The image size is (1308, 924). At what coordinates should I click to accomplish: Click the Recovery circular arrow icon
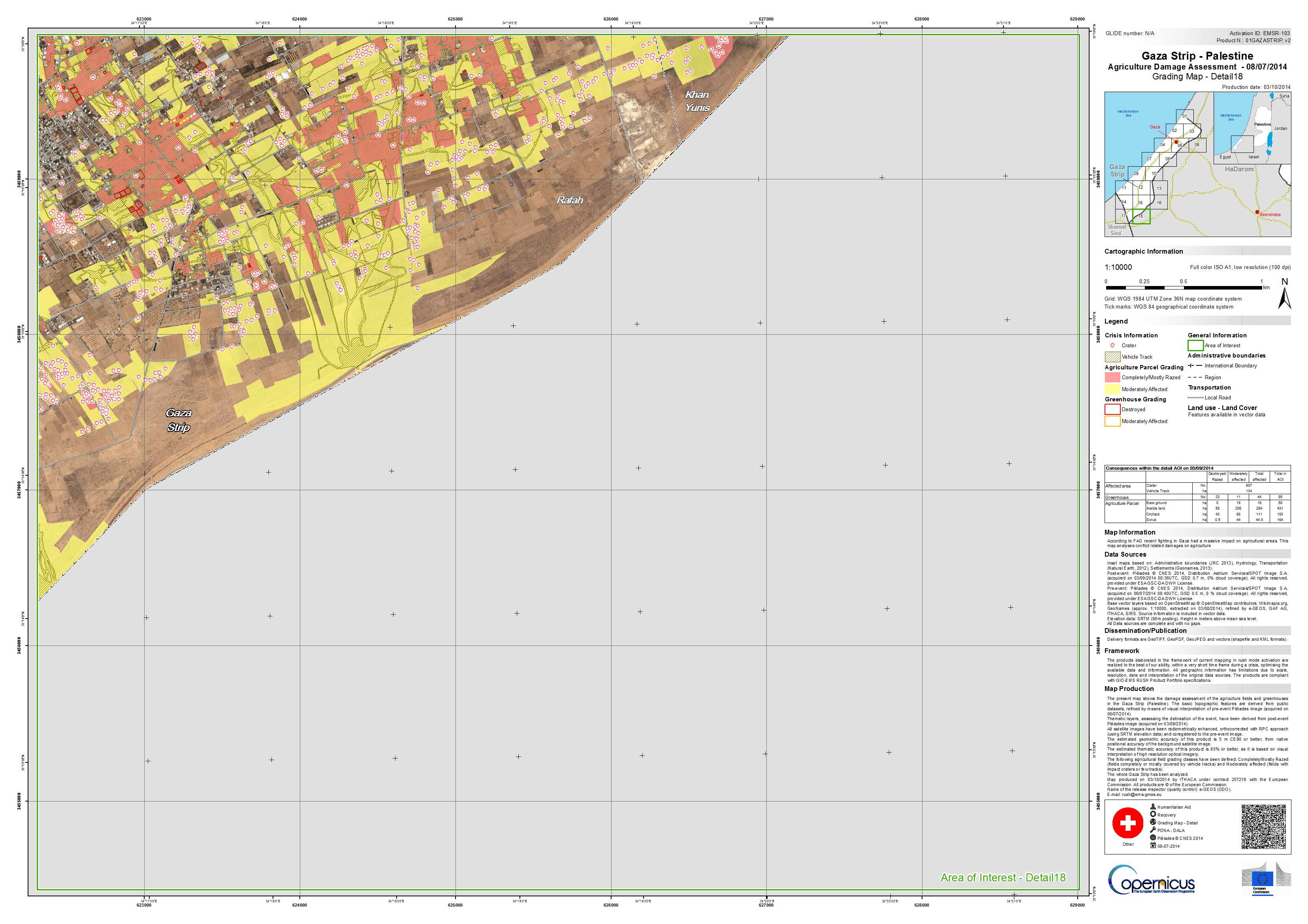point(1153,815)
